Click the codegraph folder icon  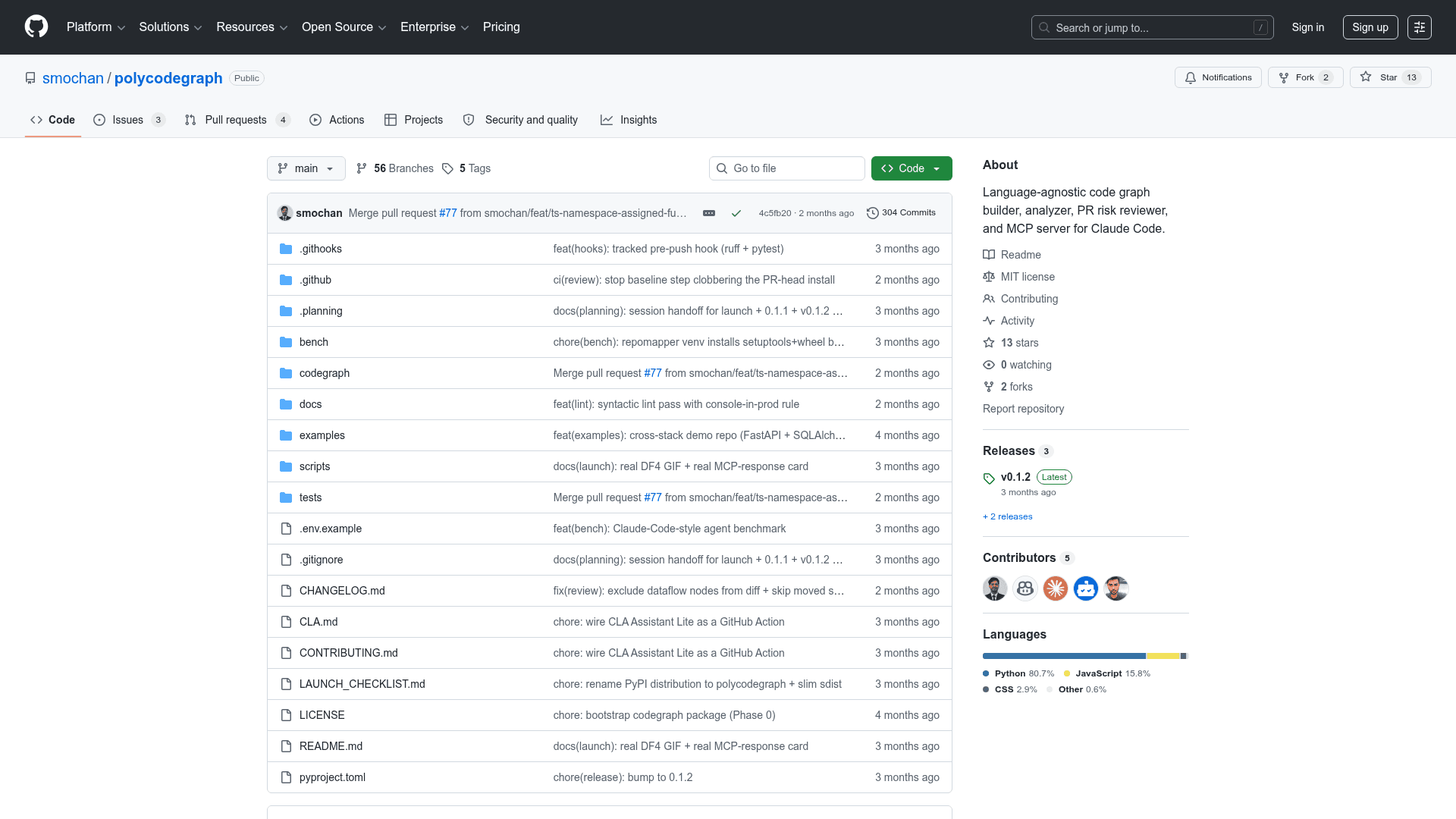(x=286, y=373)
